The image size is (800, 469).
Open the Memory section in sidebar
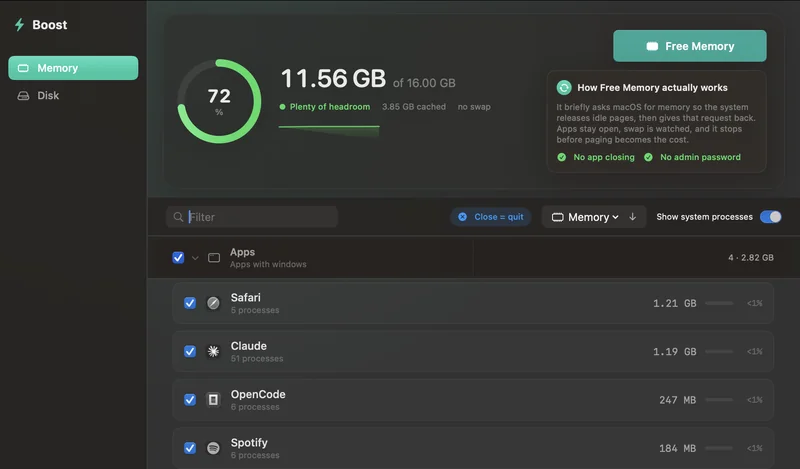(x=73, y=68)
